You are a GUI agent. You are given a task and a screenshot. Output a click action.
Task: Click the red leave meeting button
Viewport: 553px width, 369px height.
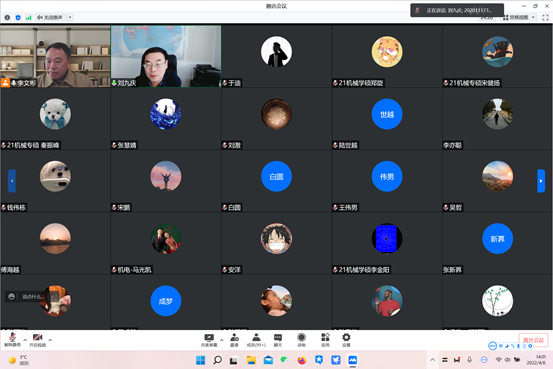[533, 340]
